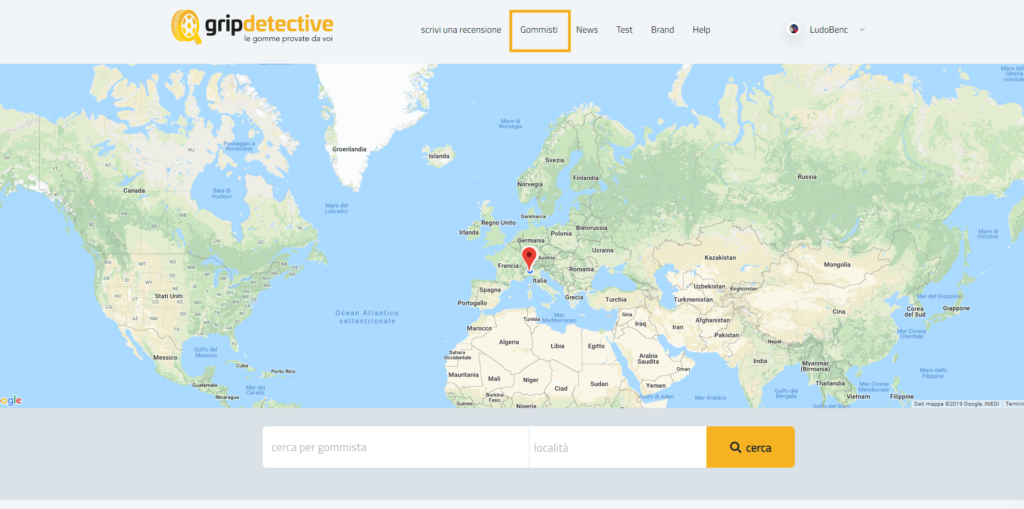Click the gripdetective logo
The height and width of the screenshot is (509, 1024).
(251, 28)
